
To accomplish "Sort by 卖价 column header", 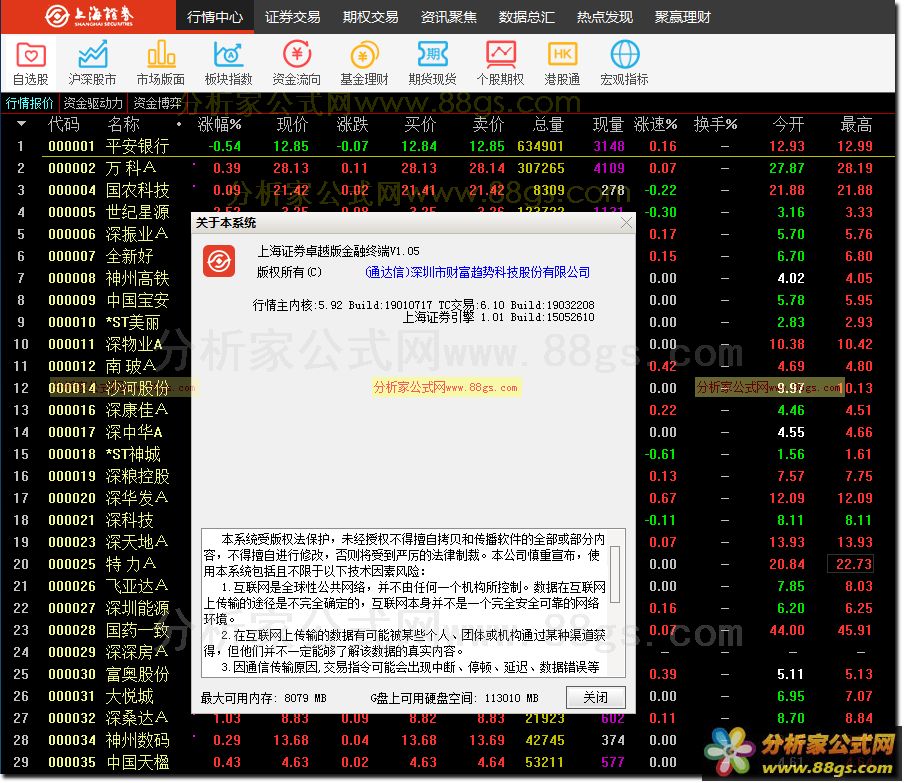I will [x=488, y=124].
